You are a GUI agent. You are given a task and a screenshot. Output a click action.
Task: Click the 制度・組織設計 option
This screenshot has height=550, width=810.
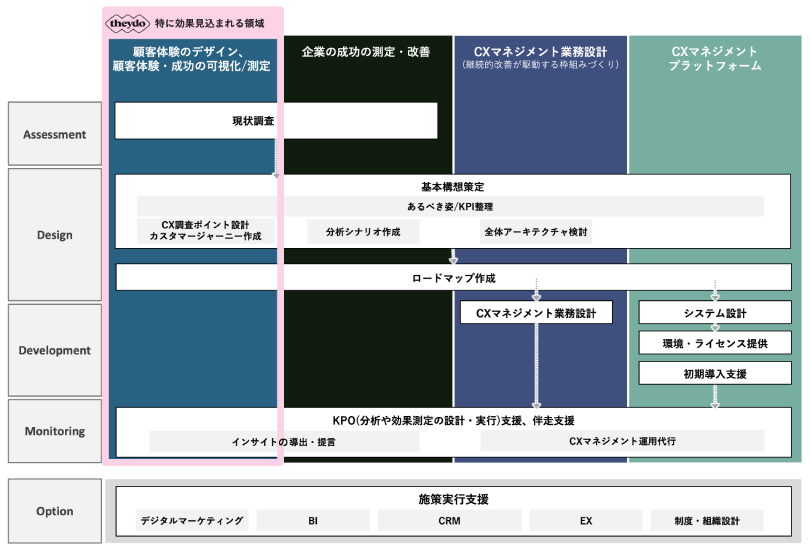[x=707, y=521]
